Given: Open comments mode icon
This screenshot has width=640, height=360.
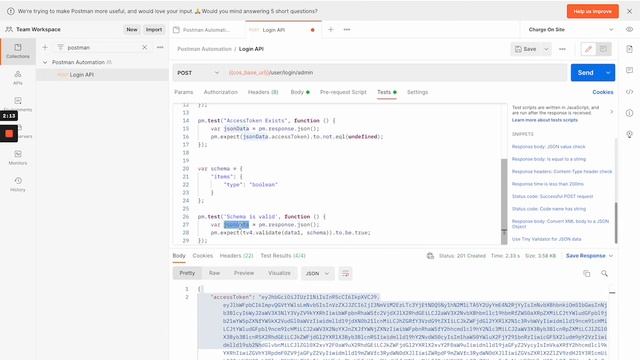Looking at the screenshot, I should click(x=603, y=49).
